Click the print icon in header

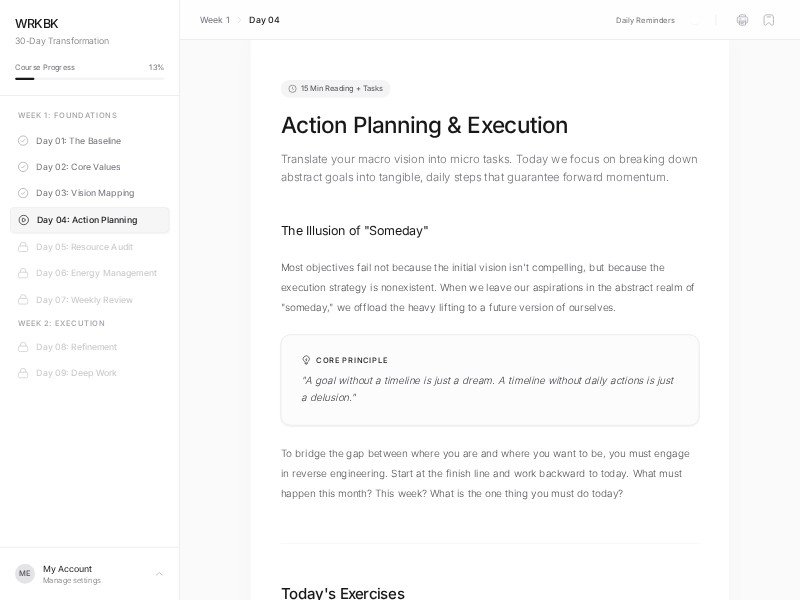(742, 20)
